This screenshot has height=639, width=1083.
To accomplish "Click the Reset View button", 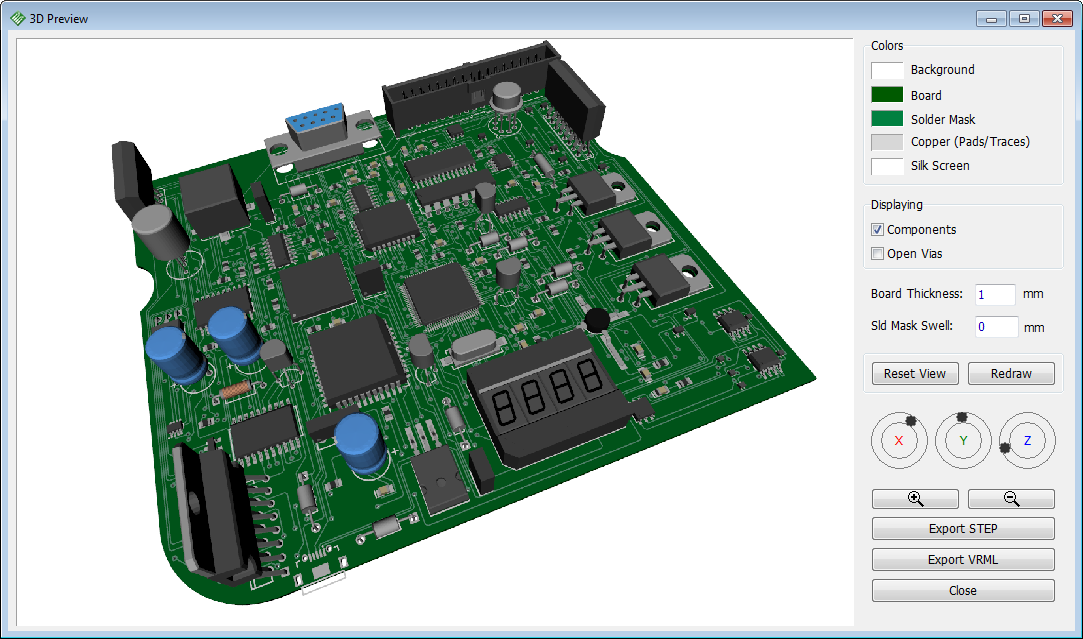I will [x=914, y=374].
